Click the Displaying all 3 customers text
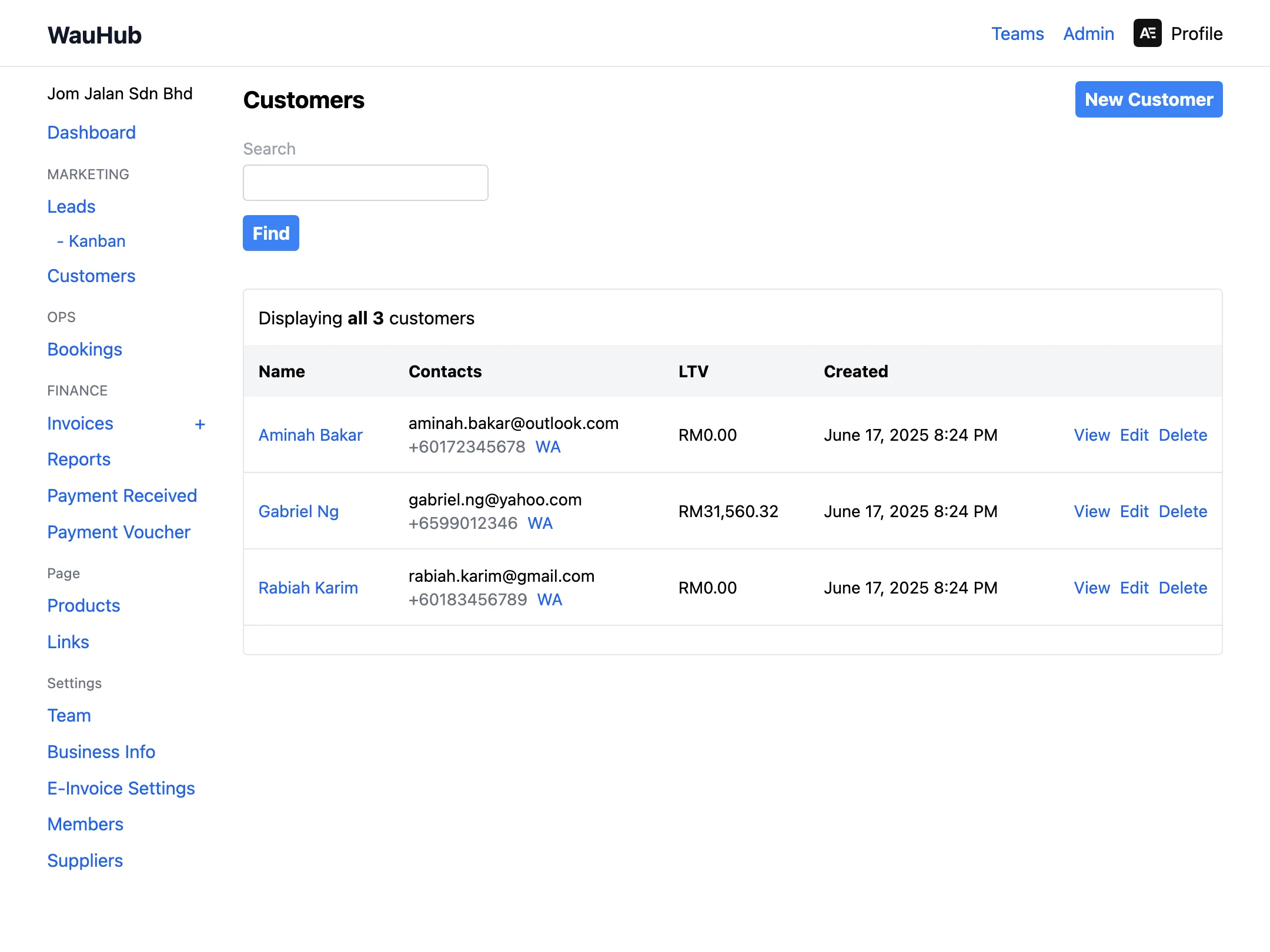1270x952 pixels. (366, 319)
